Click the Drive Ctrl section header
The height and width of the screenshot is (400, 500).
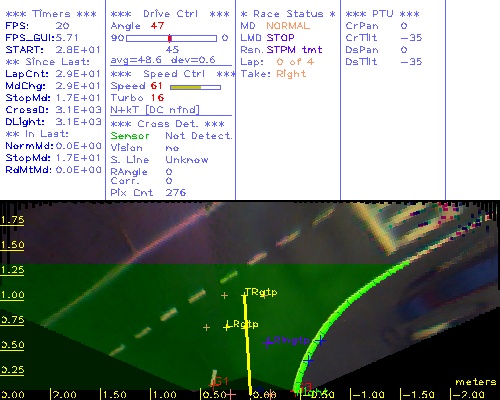(170, 14)
